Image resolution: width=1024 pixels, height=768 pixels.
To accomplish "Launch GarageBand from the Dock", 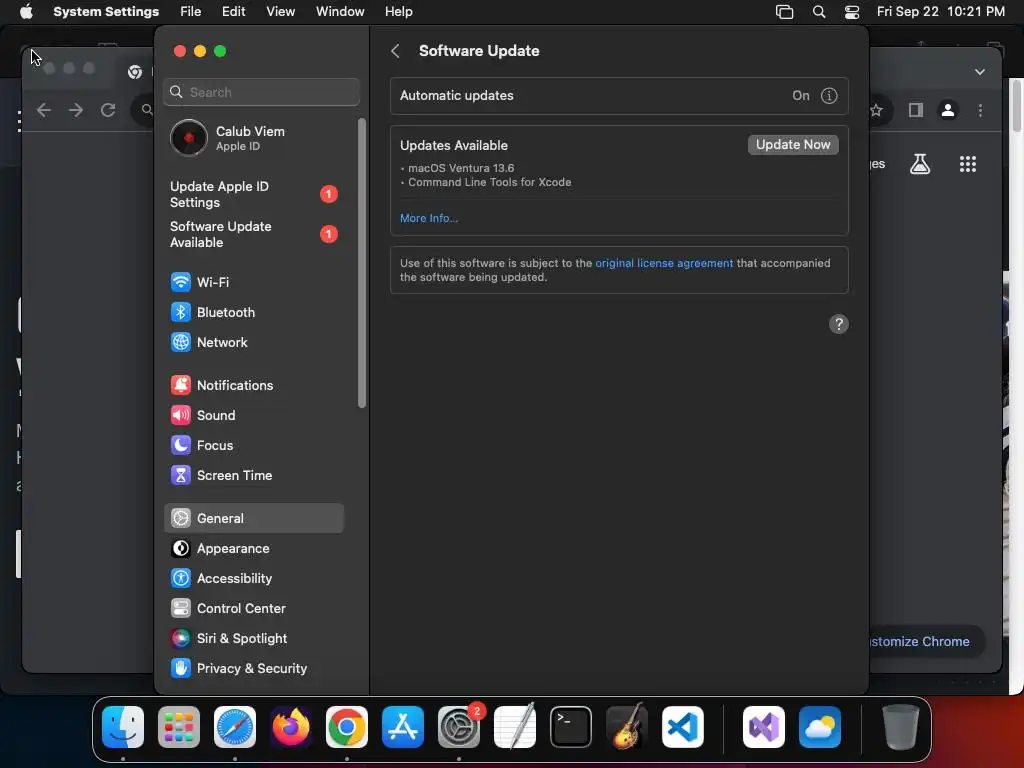I will click(627, 727).
